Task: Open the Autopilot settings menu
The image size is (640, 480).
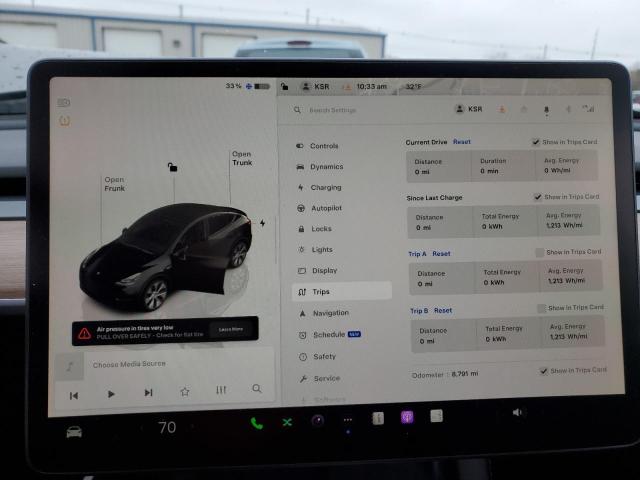Action: (320, 208)
